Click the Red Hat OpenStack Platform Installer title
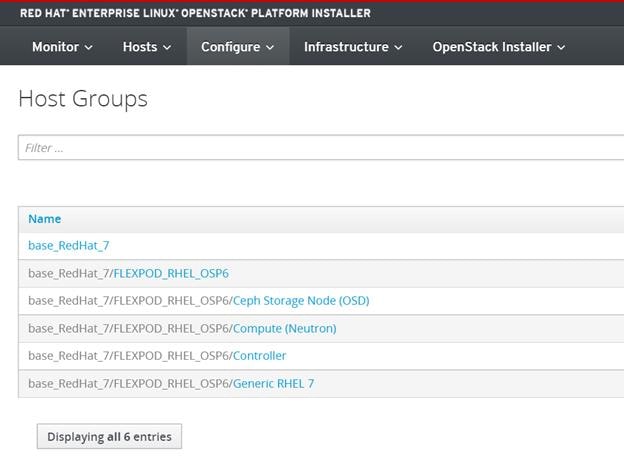The image size is (624, 463). point(195,13)
